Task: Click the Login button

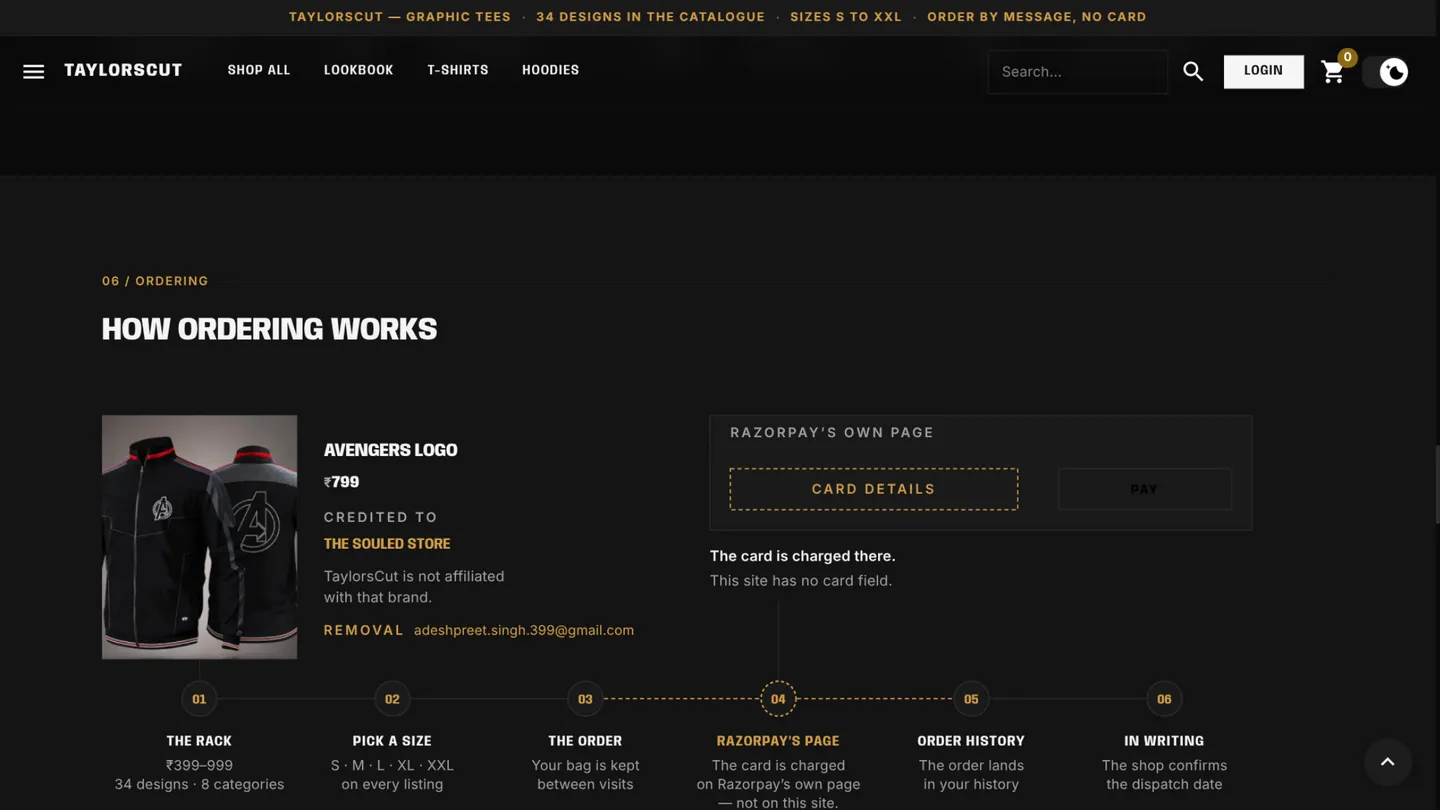Action: (1264, 71)
